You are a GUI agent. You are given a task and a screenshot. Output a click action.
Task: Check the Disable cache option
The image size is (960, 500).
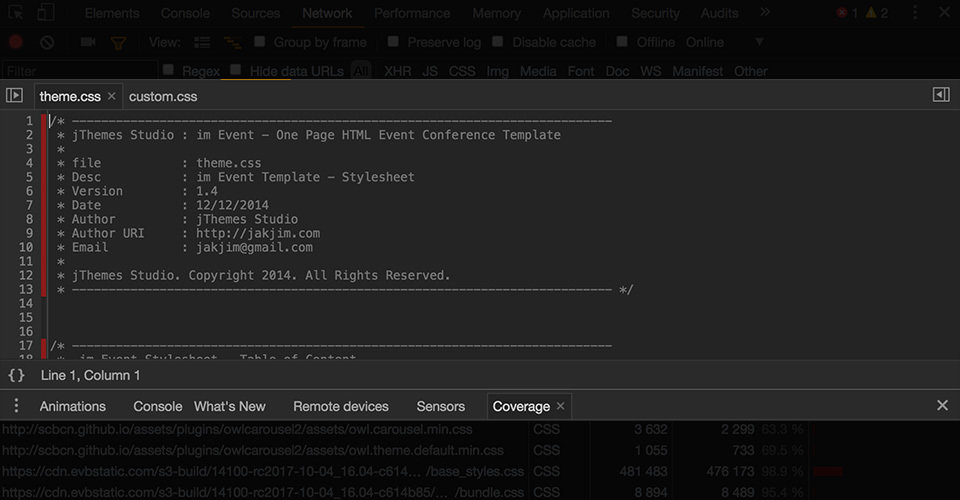point(498,41)
